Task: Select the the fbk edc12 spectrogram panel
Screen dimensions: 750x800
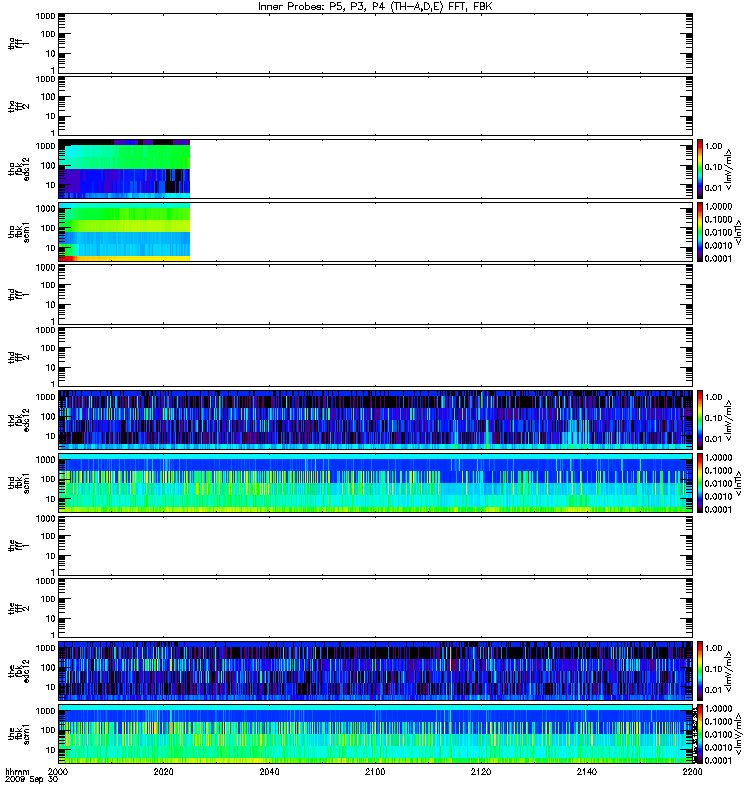Action: click(375, 670)
